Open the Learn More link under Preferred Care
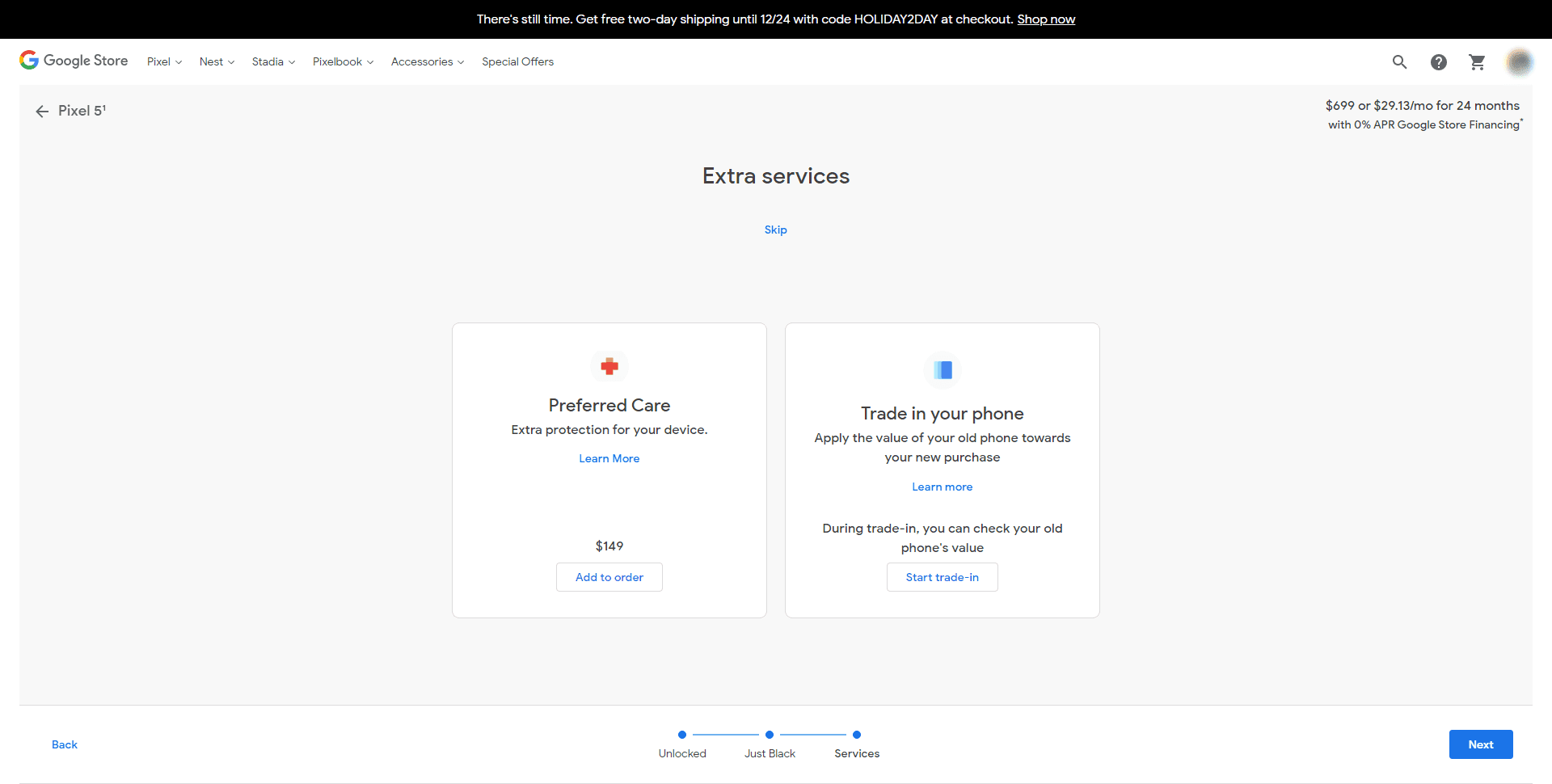This screenshot has height=784, width=1552. point(609,458)
